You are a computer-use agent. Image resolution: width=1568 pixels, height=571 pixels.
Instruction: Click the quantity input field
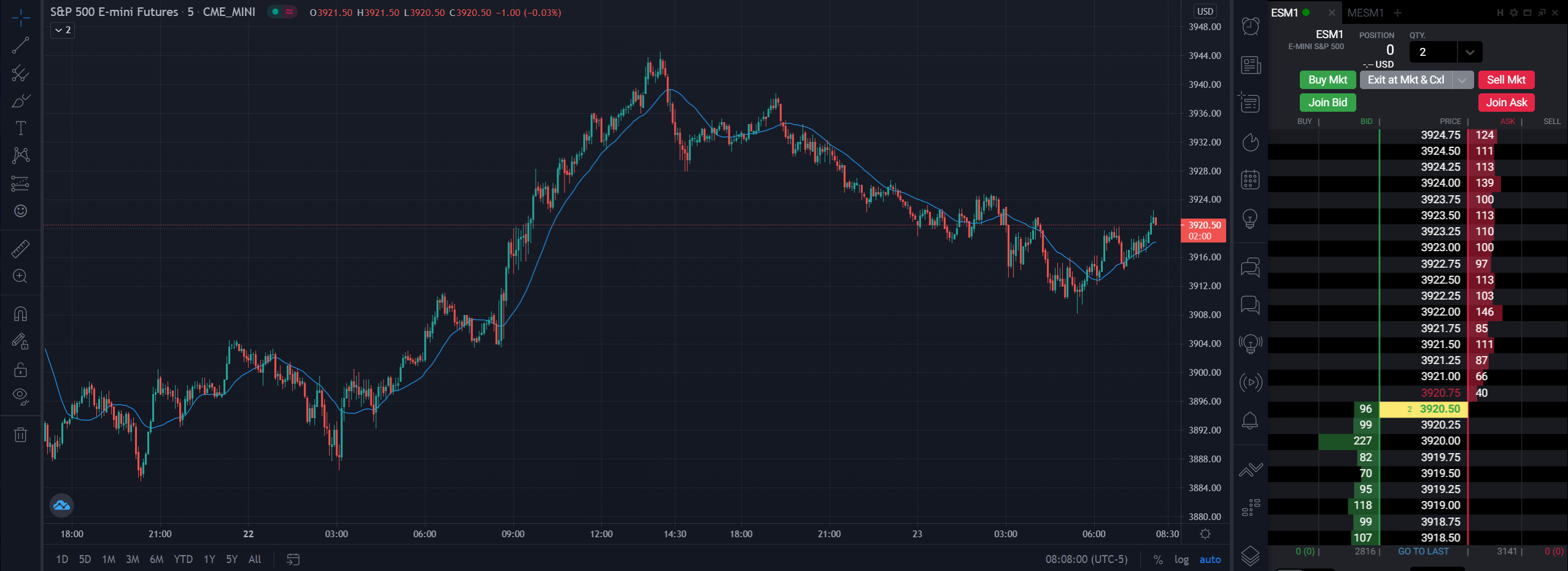1434,52
